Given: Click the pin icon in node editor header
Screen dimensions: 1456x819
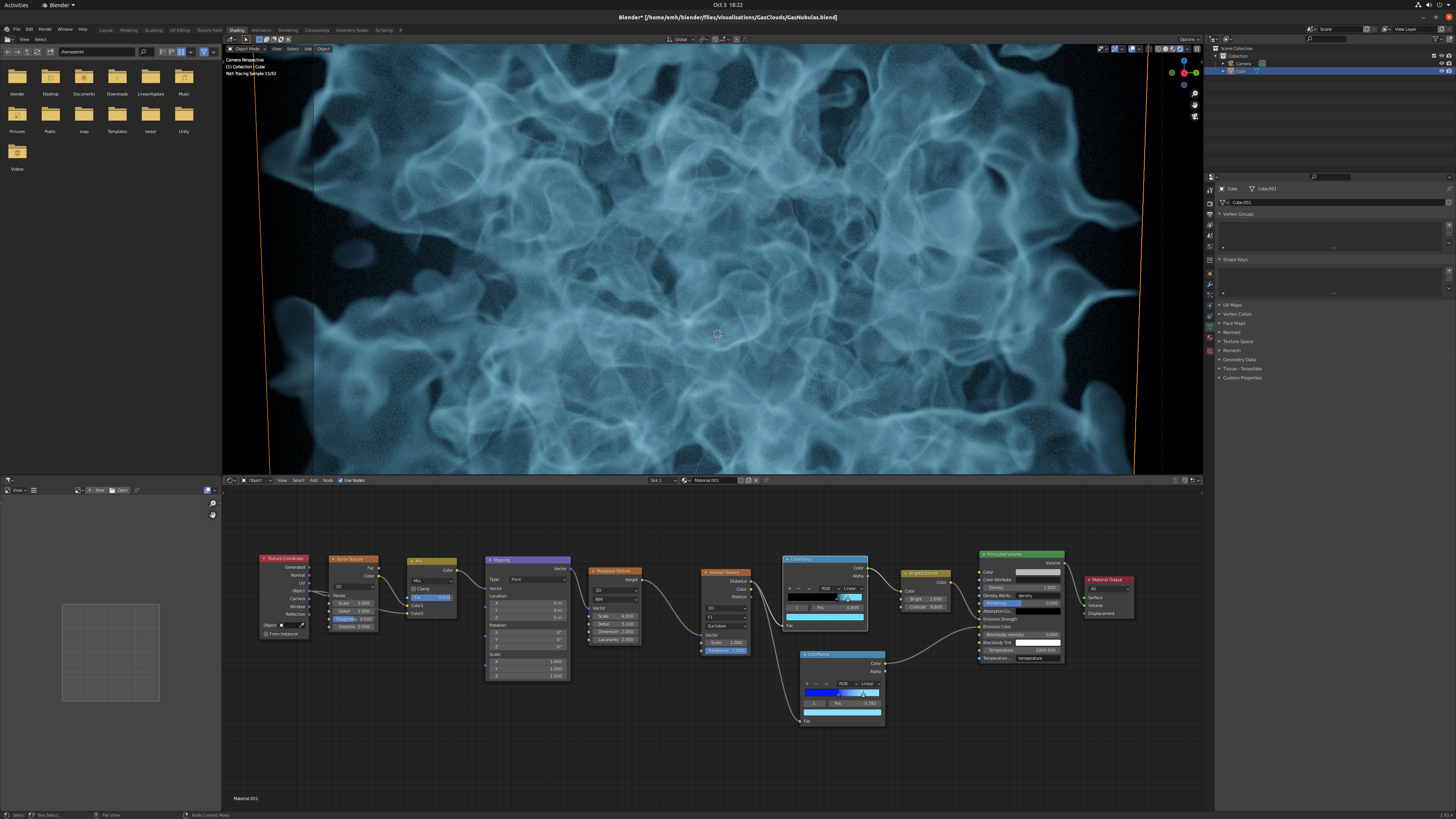Looking at the screenshot, I should (766, 480).
